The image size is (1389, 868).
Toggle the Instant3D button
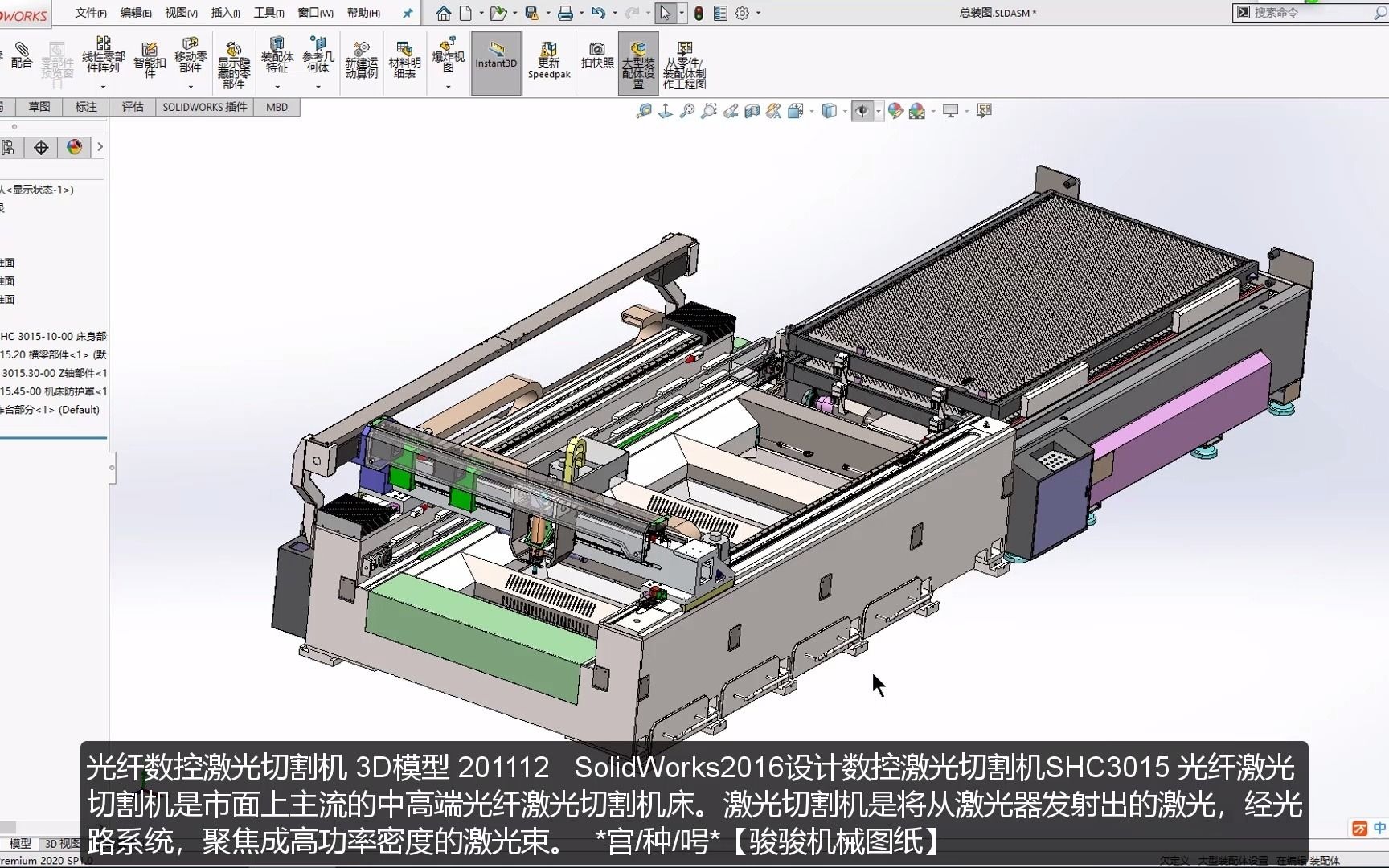[x=496, y=63]
